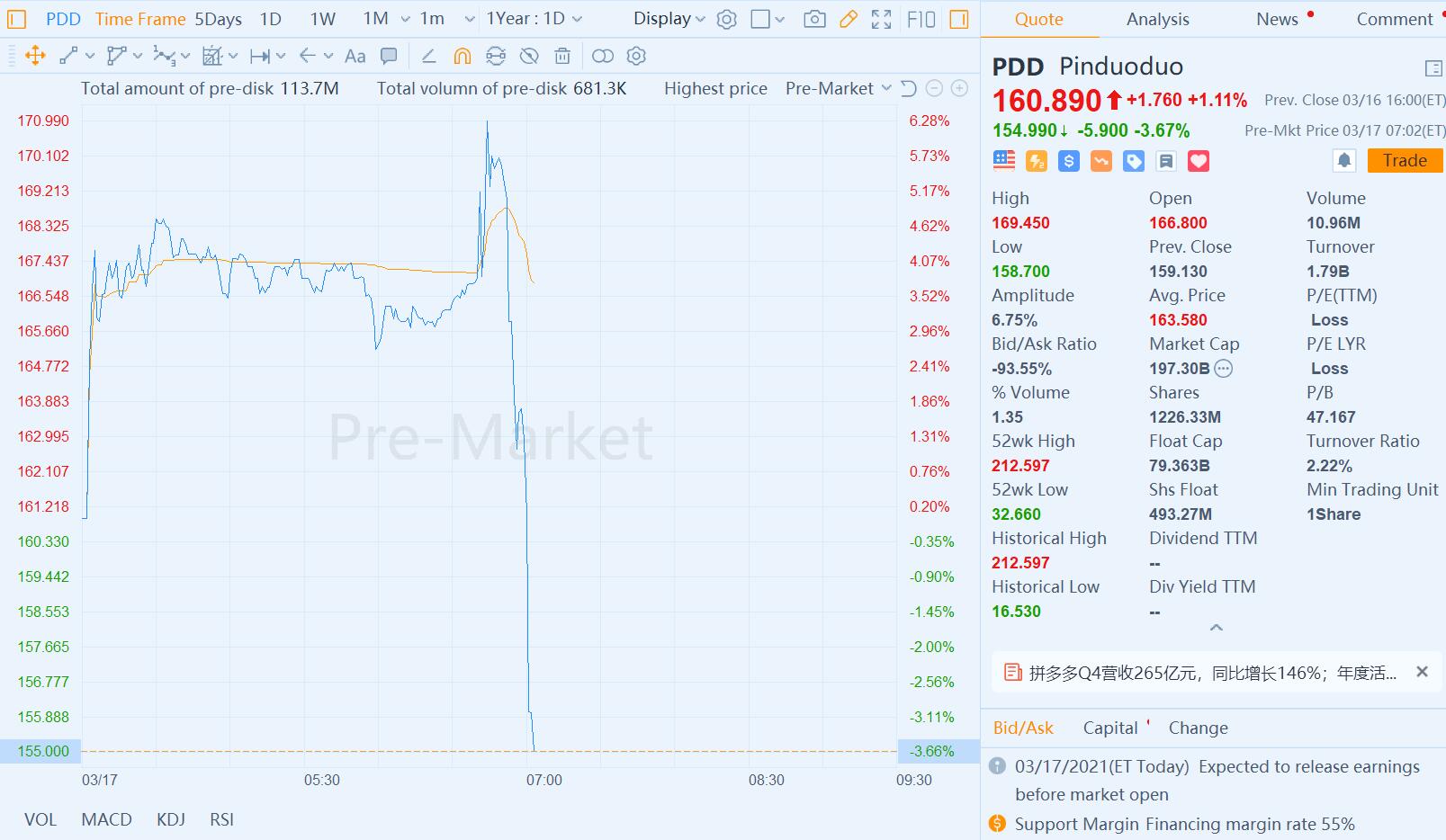
Task: Open the comment bubble drawing tool
Action: [389, 56]
